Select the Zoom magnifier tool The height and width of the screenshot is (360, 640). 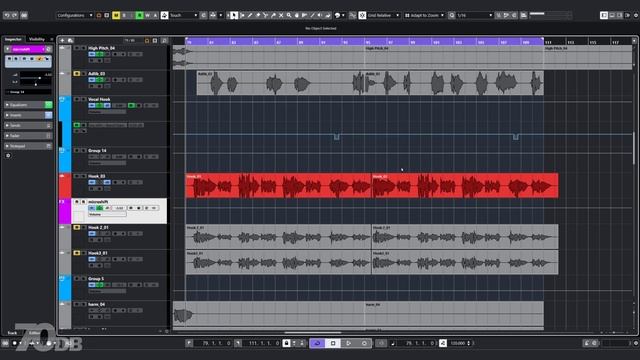tap(289, 15)
